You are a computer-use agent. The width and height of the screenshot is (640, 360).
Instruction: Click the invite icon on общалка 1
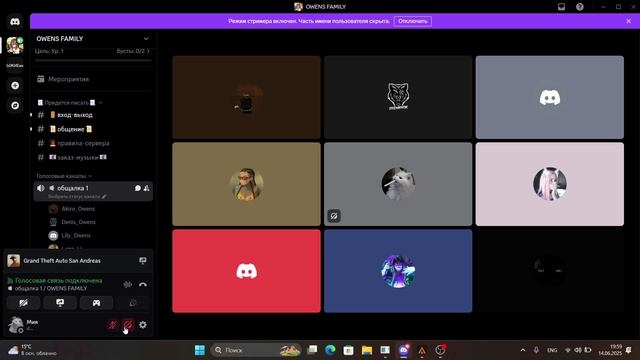tap(147, 188)
